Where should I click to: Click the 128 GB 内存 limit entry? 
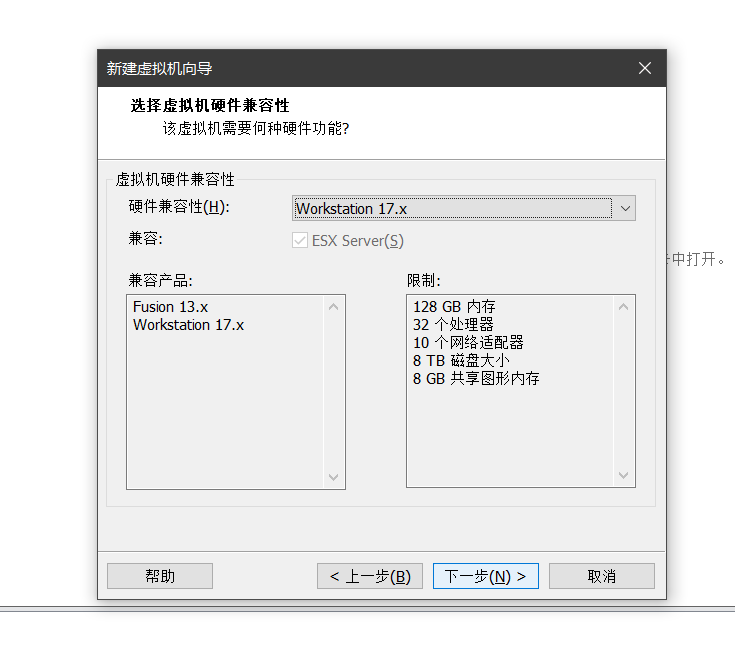tap(454, 307)
